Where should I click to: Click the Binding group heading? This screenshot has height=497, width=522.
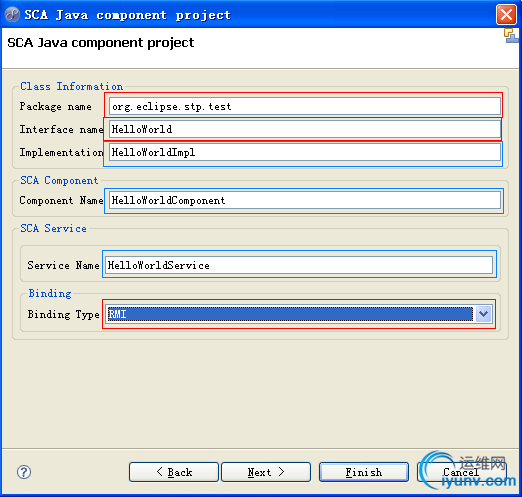tap(50, 293)
